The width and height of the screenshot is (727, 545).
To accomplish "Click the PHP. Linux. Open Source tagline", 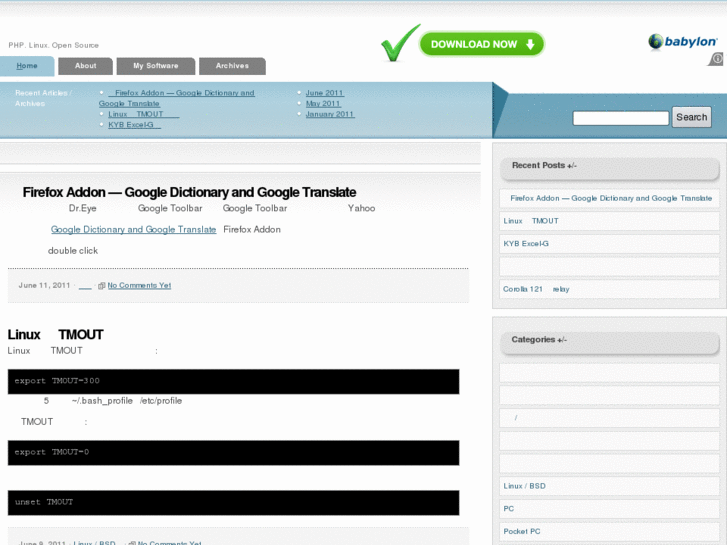I will tap(53, 45).
